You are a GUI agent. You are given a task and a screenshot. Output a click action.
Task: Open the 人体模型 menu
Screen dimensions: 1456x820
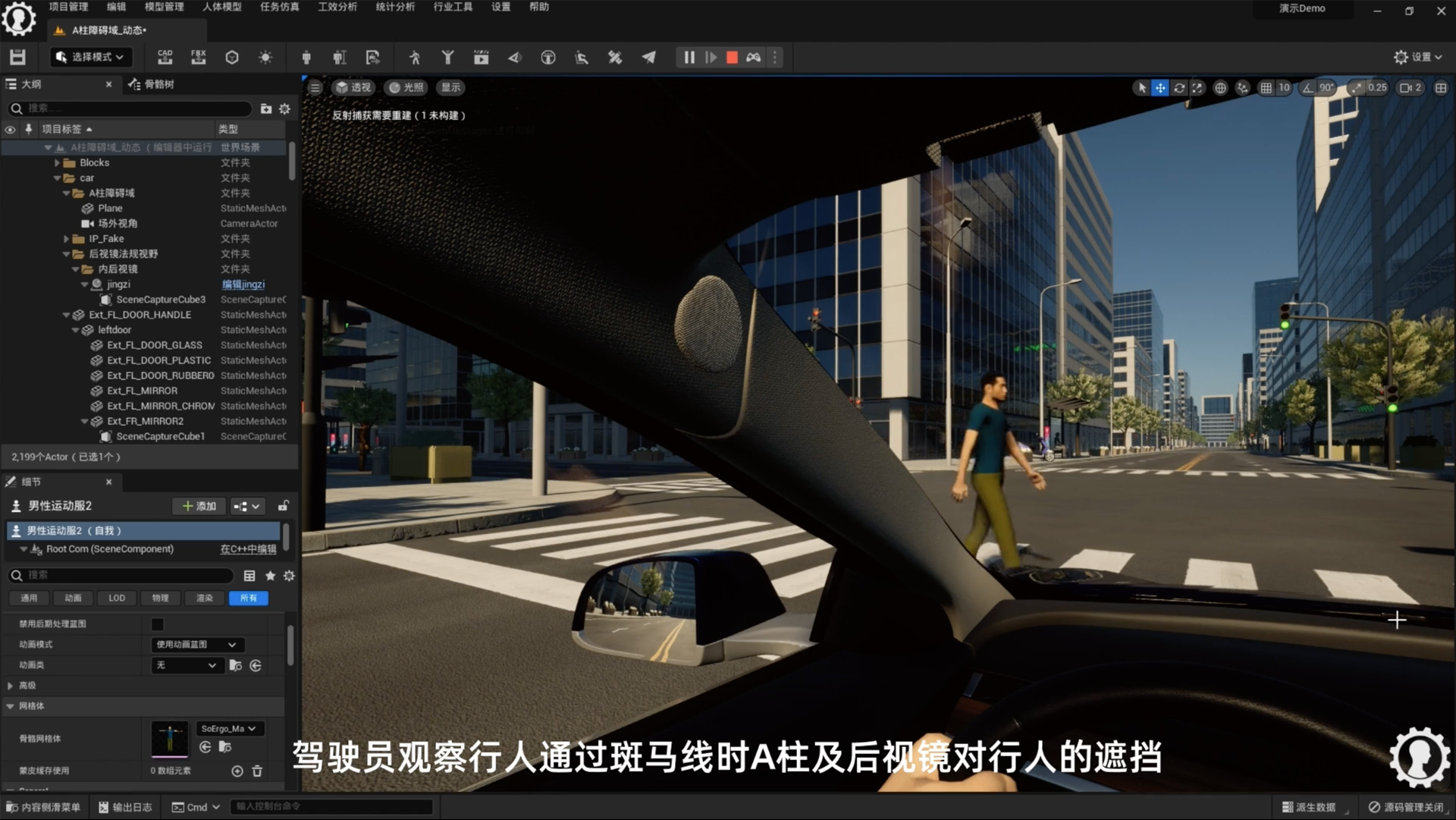point(221,7)
